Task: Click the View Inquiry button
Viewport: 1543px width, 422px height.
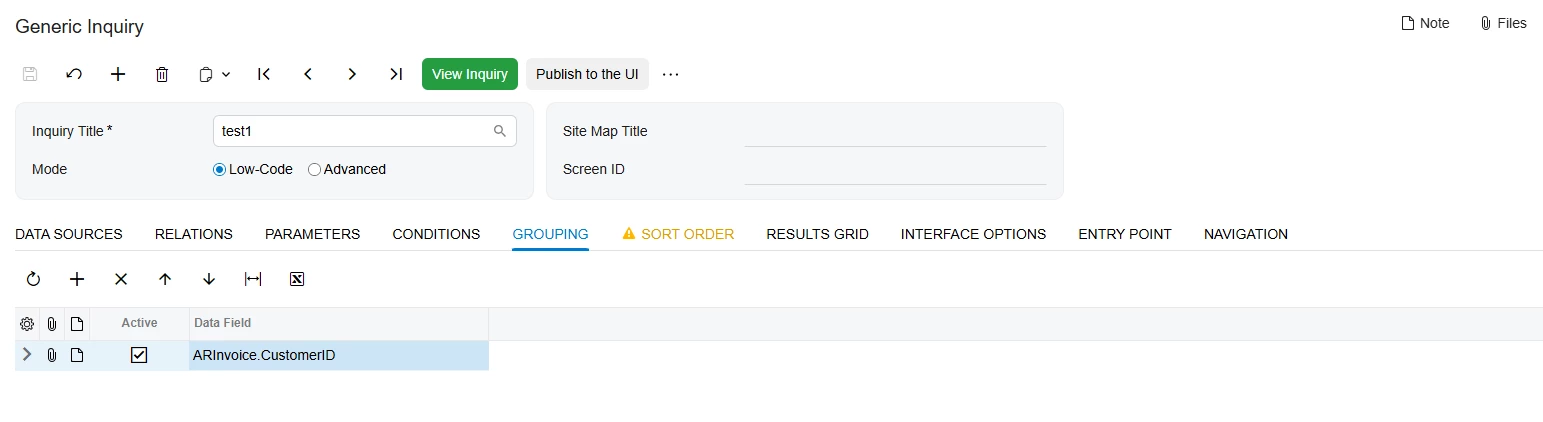Action: point(470,74)
